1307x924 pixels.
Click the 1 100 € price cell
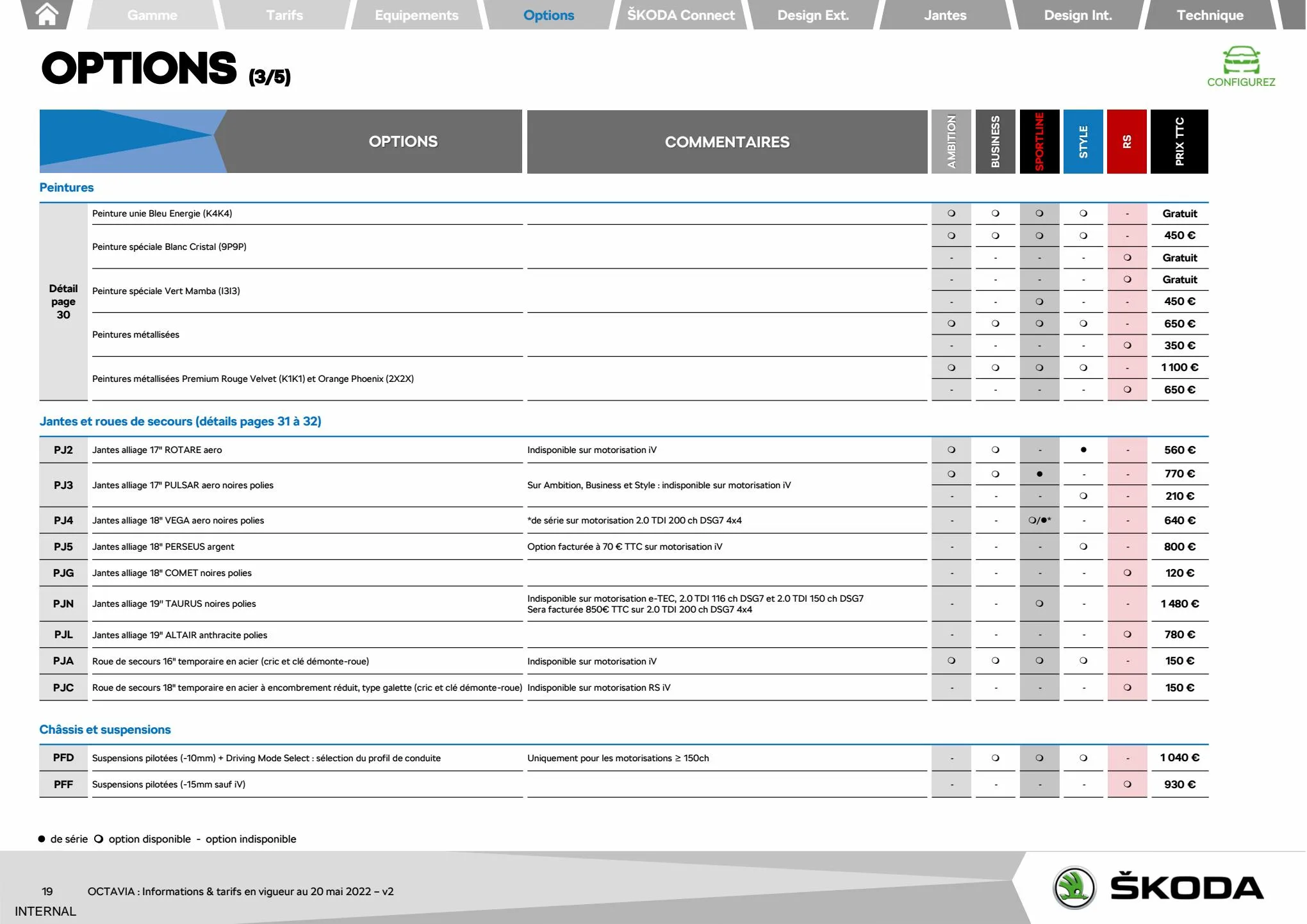point(1180,367)
